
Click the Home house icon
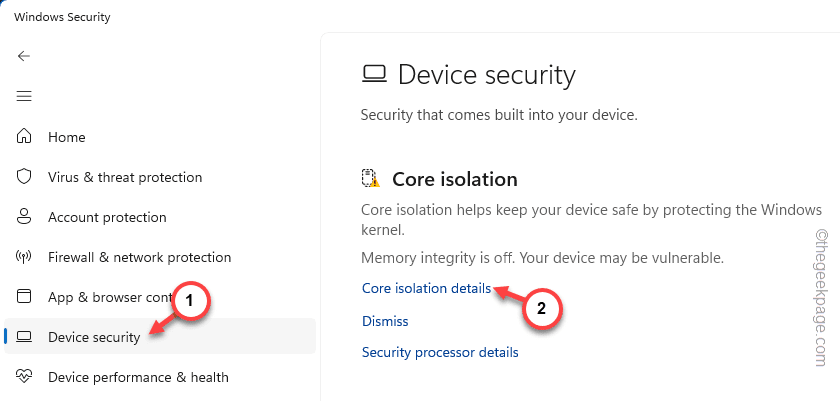click(24, 137)
